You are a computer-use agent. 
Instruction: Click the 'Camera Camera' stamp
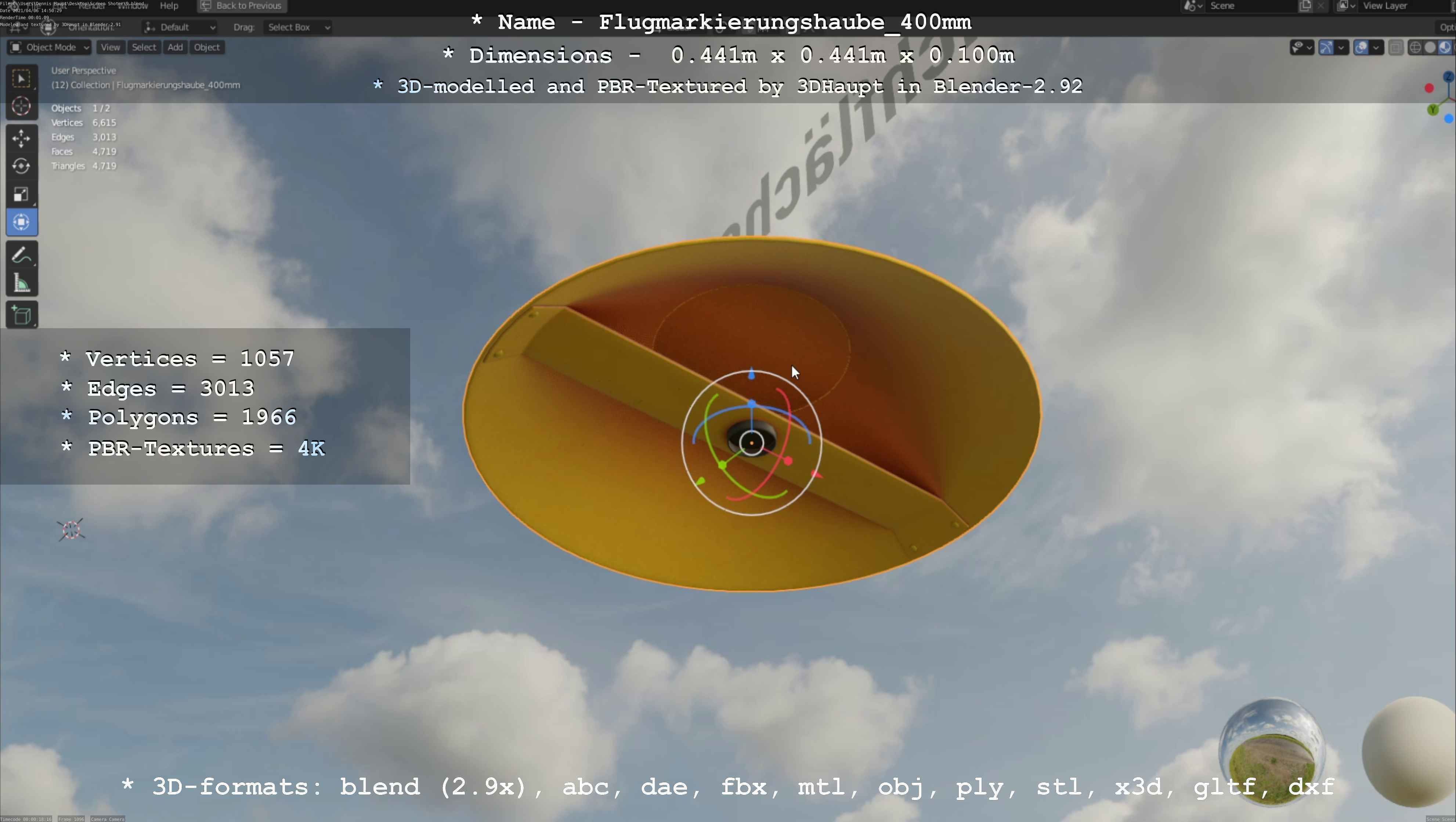pyautogui.click(x=107, y=819)
